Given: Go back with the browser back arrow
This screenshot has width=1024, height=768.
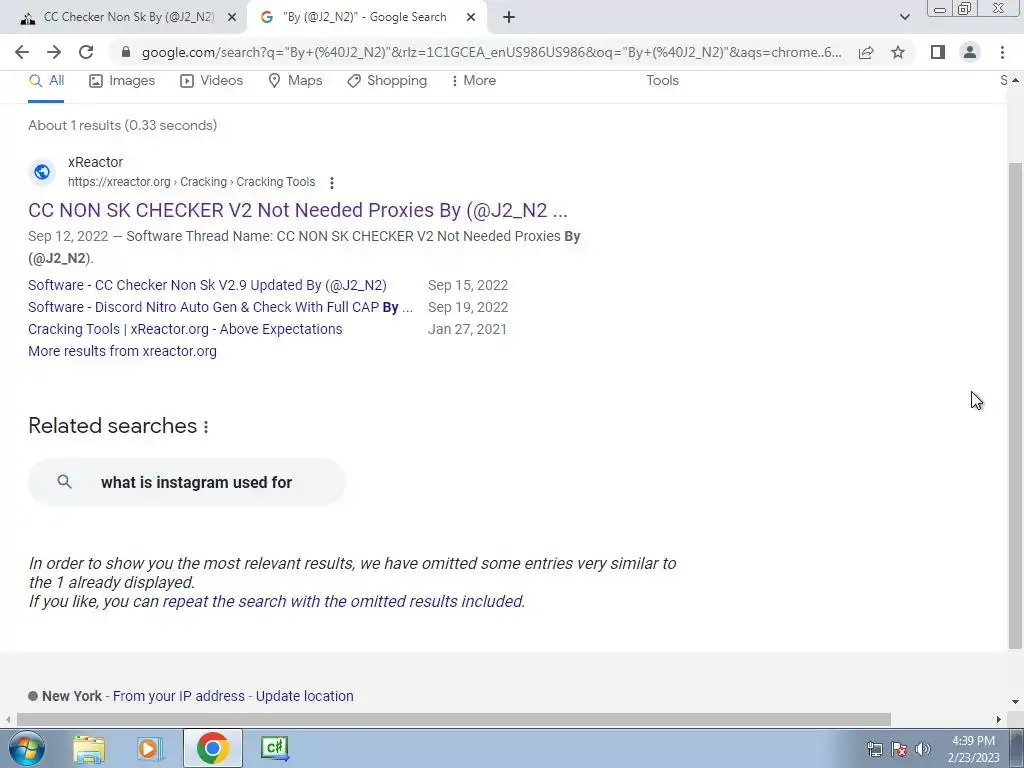Looking at the screenshot, I should click(22, 52).
